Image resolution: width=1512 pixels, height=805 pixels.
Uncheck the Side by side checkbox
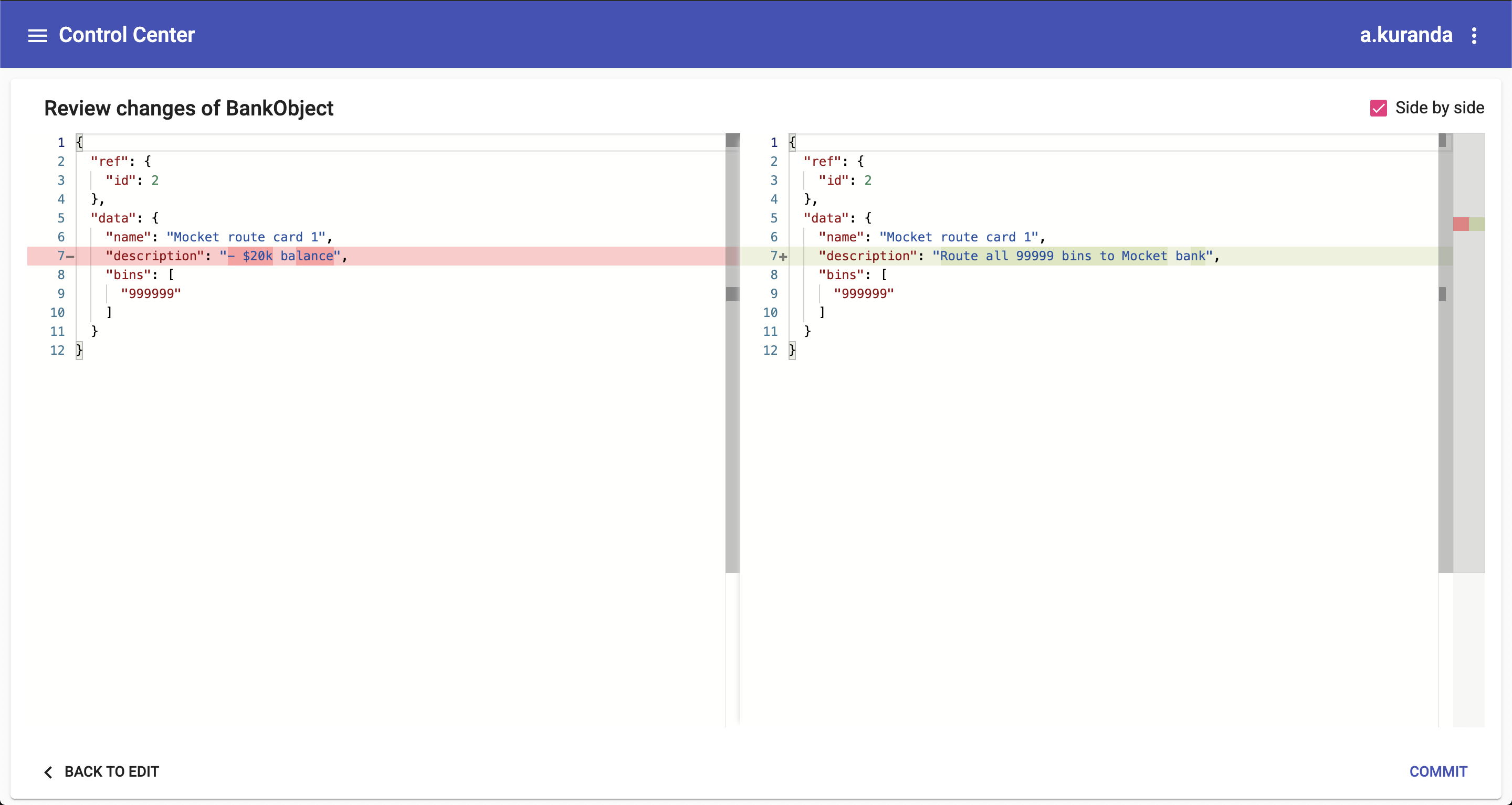click(x=1378, y=108)
